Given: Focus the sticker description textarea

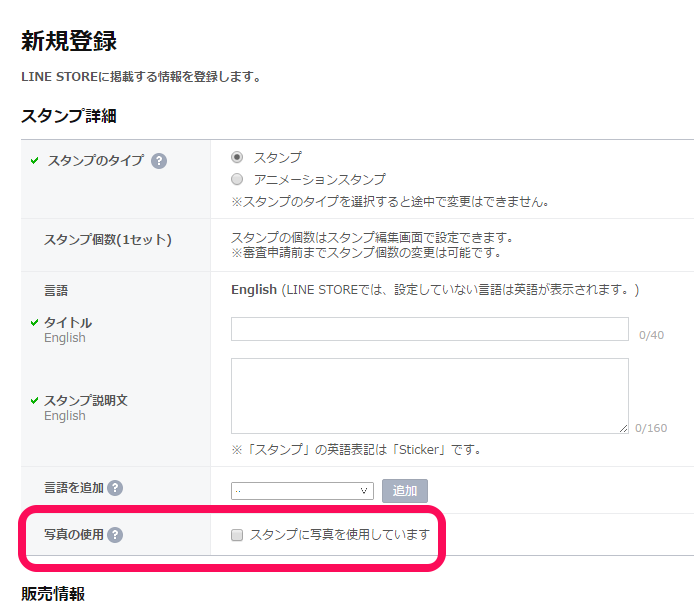Looking at the screenshot, I should point(430,396).
